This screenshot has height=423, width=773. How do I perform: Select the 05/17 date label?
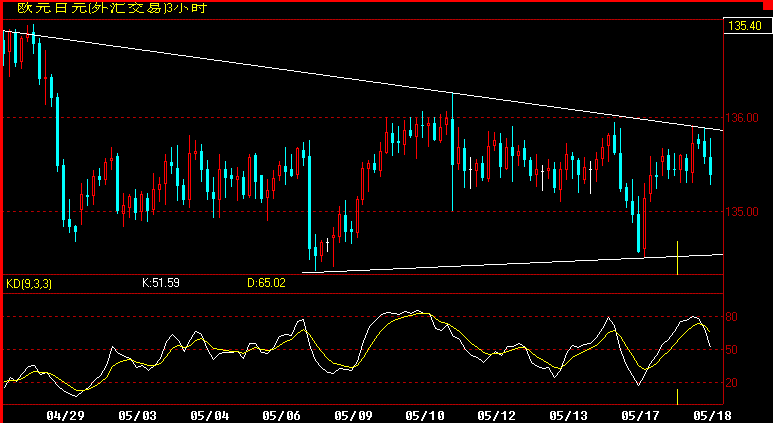pos(640,416)
